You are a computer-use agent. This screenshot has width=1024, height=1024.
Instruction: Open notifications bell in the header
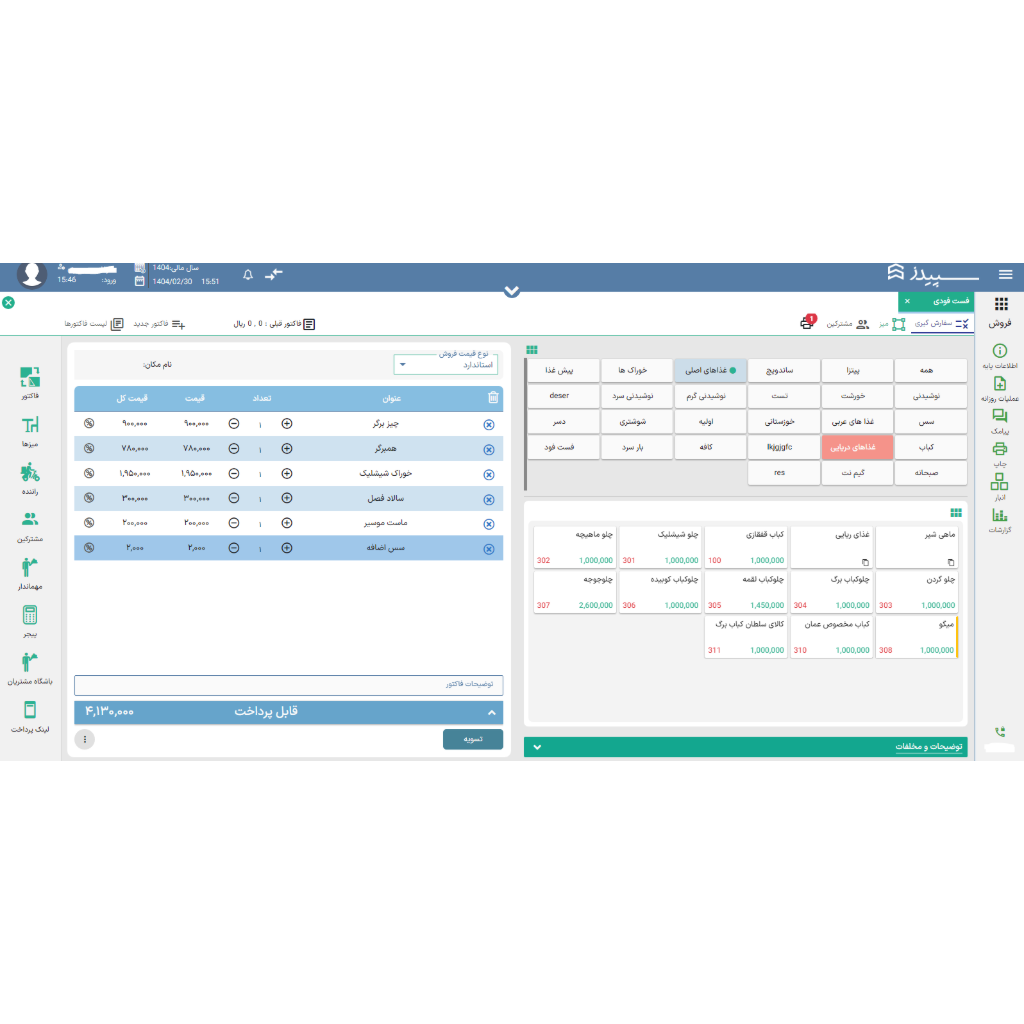(x=248, y=275)
